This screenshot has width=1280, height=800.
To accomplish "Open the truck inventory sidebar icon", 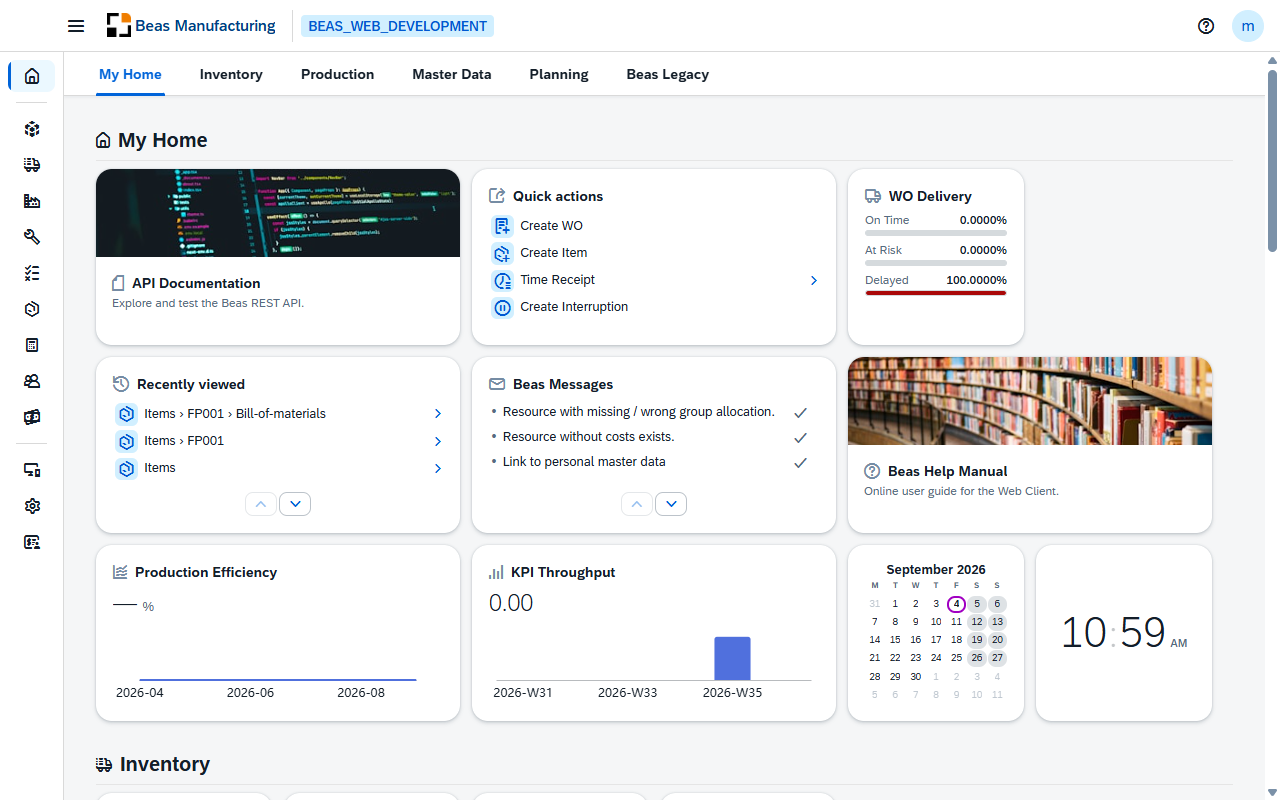I will tap(32, 165).
